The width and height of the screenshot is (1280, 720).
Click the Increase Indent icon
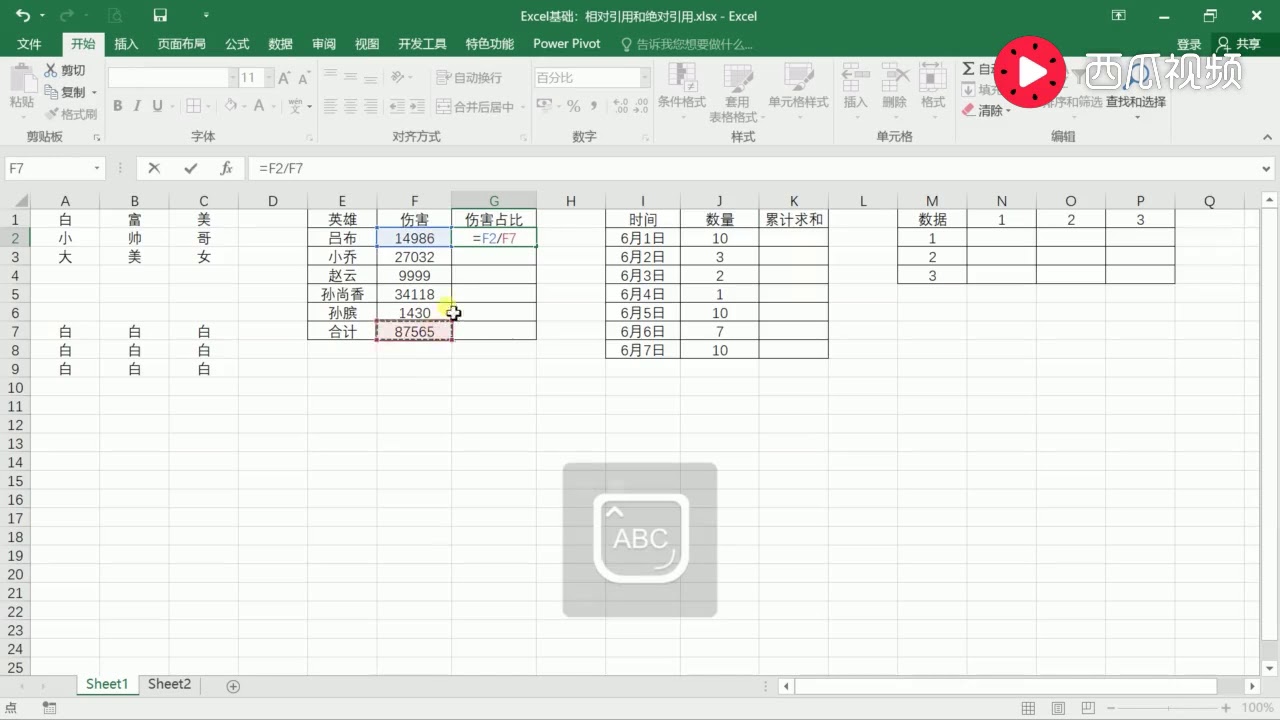(x=418, y=107)
